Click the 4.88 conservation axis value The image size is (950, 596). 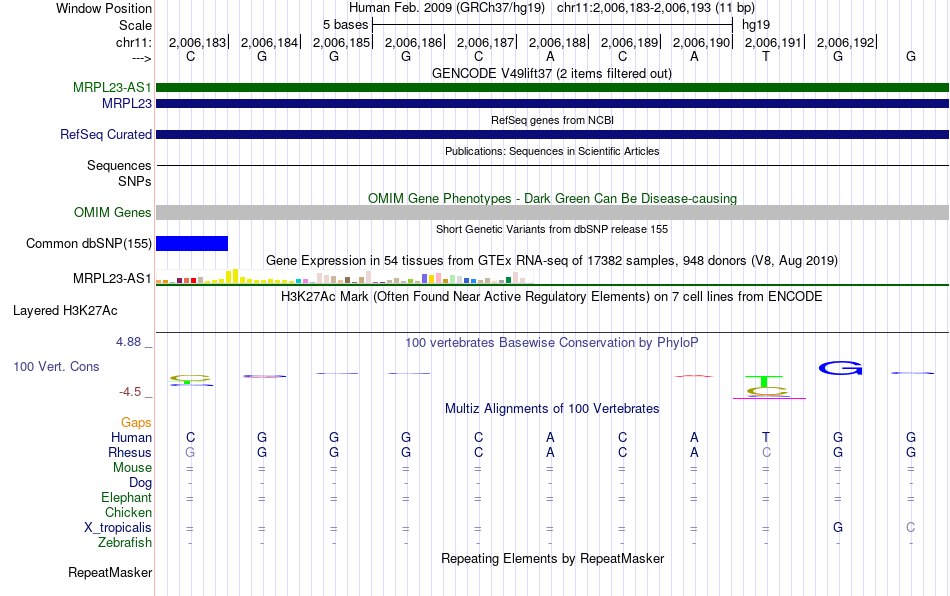coord(128,342)
